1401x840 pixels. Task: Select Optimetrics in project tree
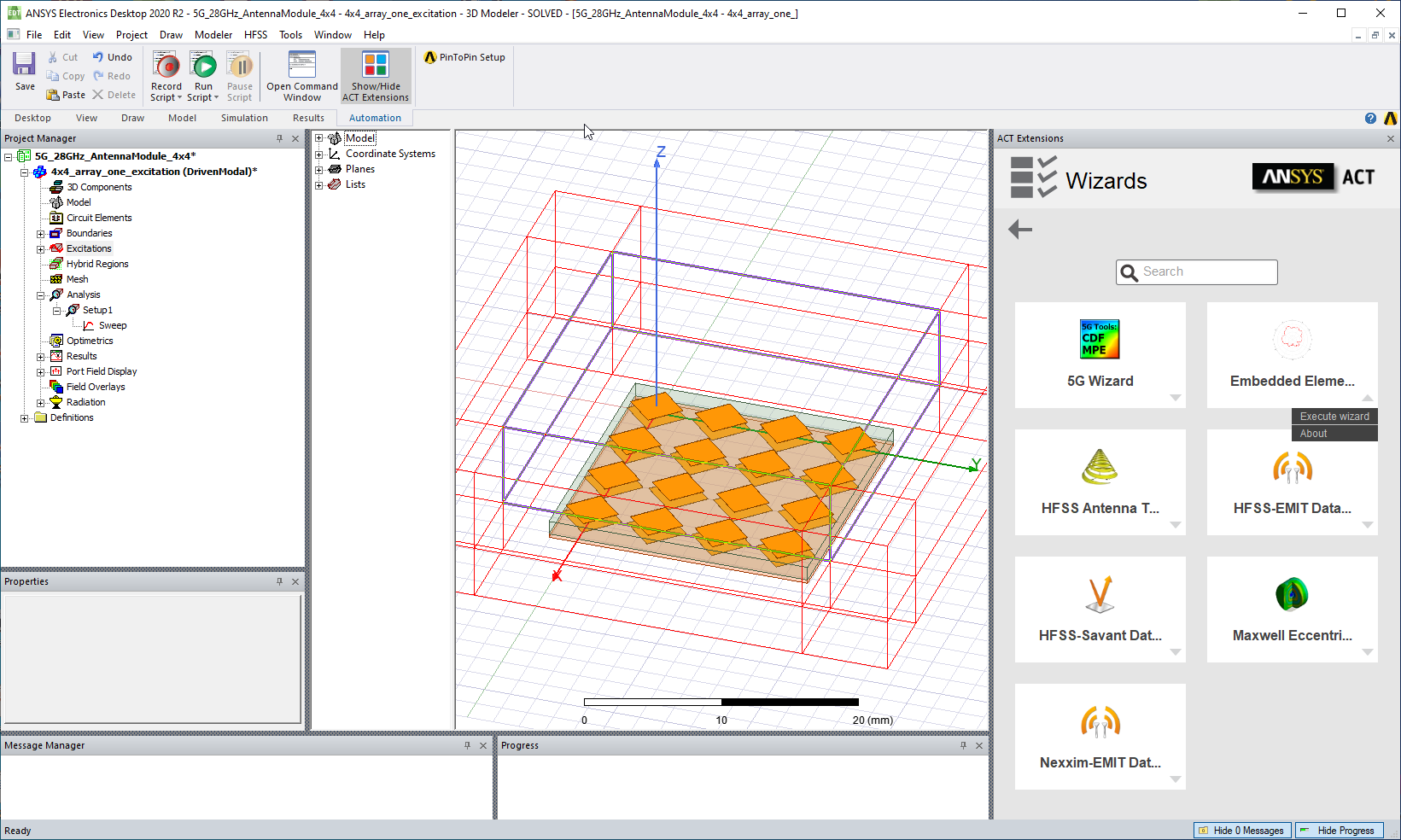click(90, 341)
